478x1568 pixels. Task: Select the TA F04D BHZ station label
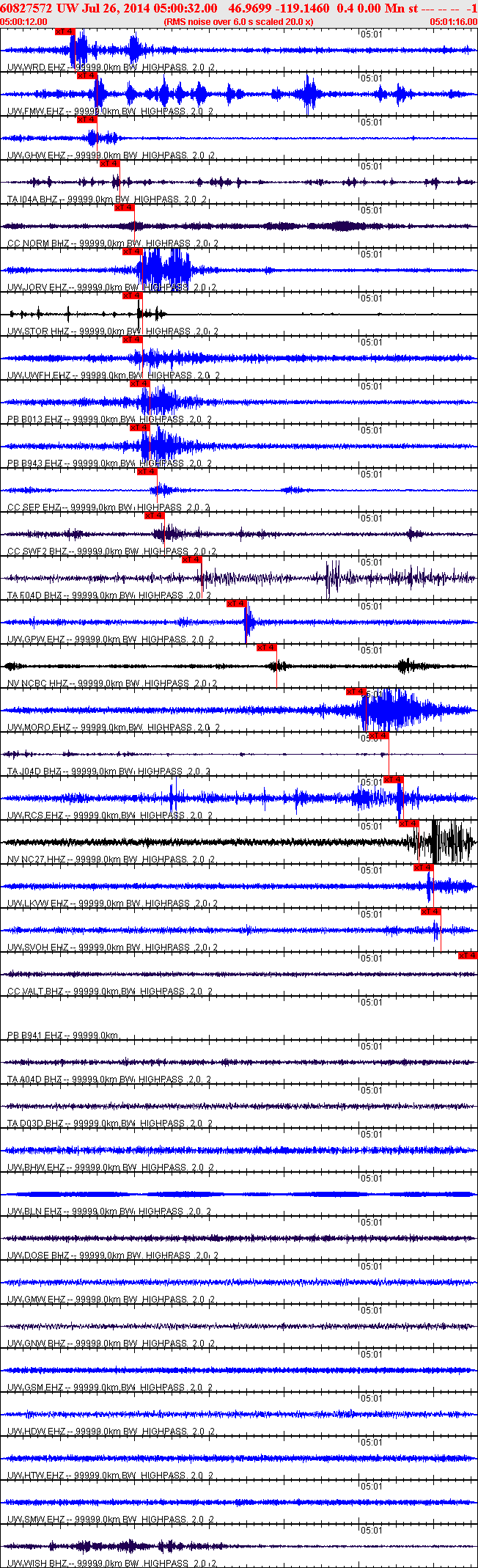109,595
